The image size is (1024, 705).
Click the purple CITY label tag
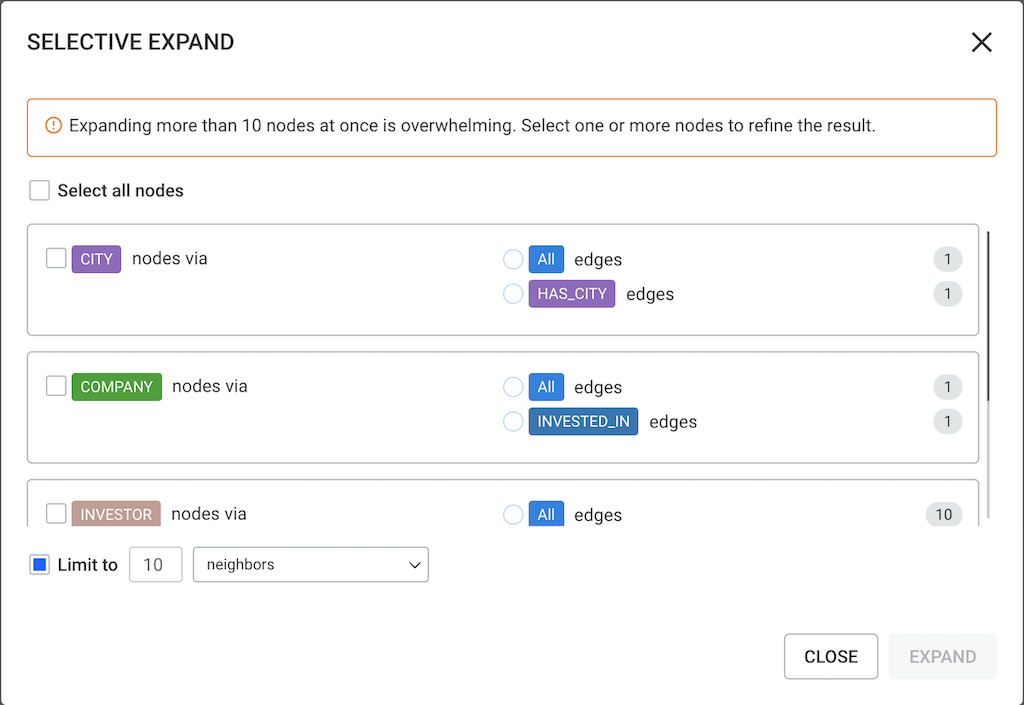97,259
